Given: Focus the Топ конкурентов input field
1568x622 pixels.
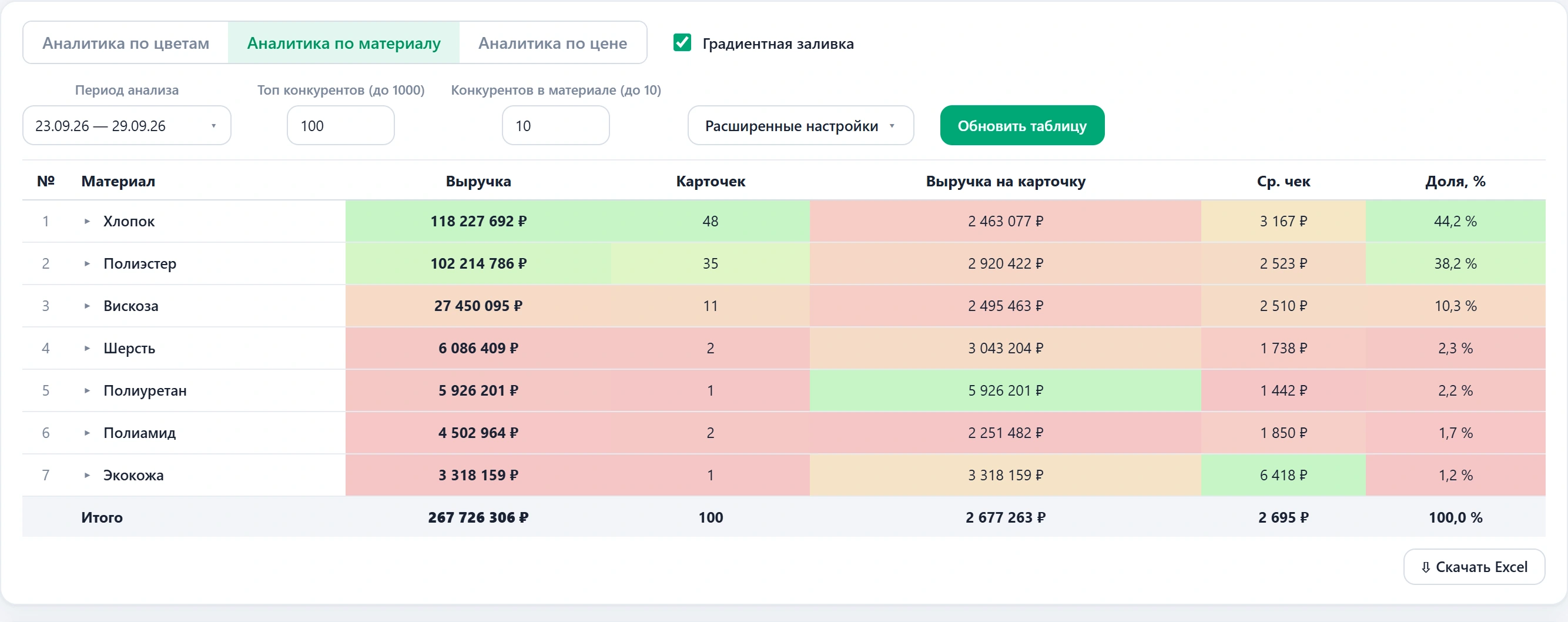Looking at the screenshot, I should click(x=340, y=125).
